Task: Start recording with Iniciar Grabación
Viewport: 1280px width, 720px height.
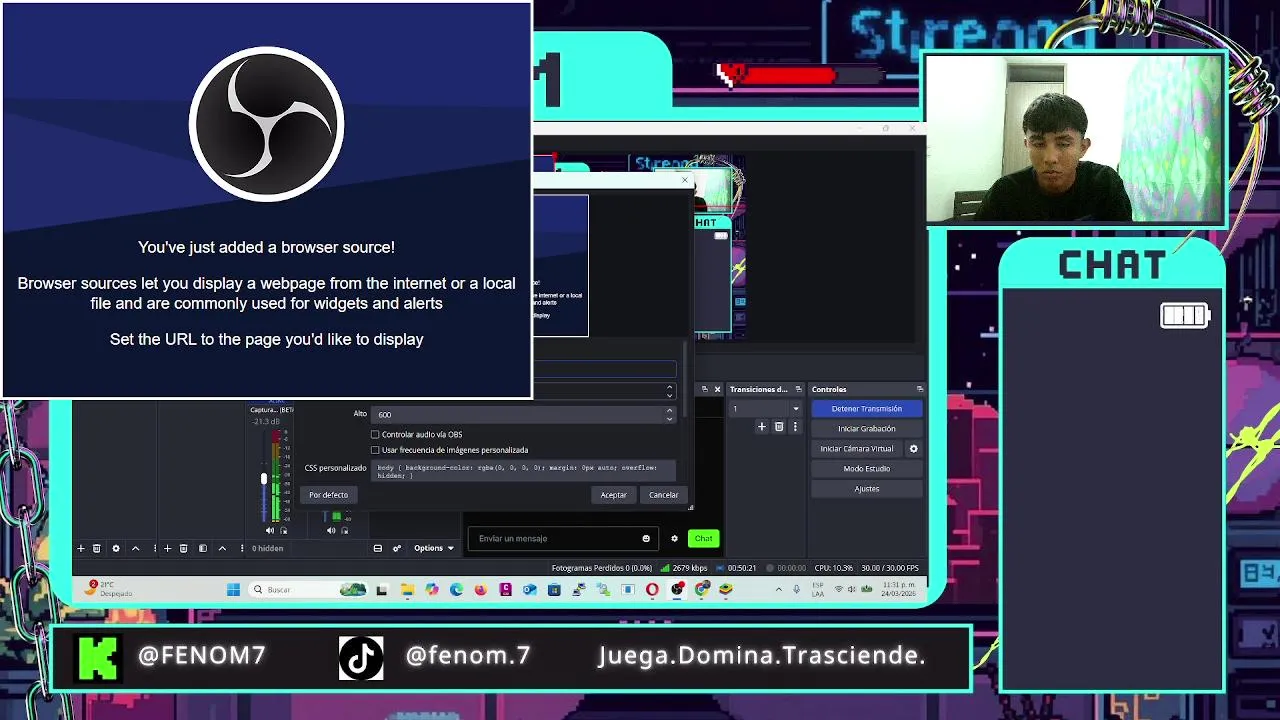Action: (x=866, y=429)
